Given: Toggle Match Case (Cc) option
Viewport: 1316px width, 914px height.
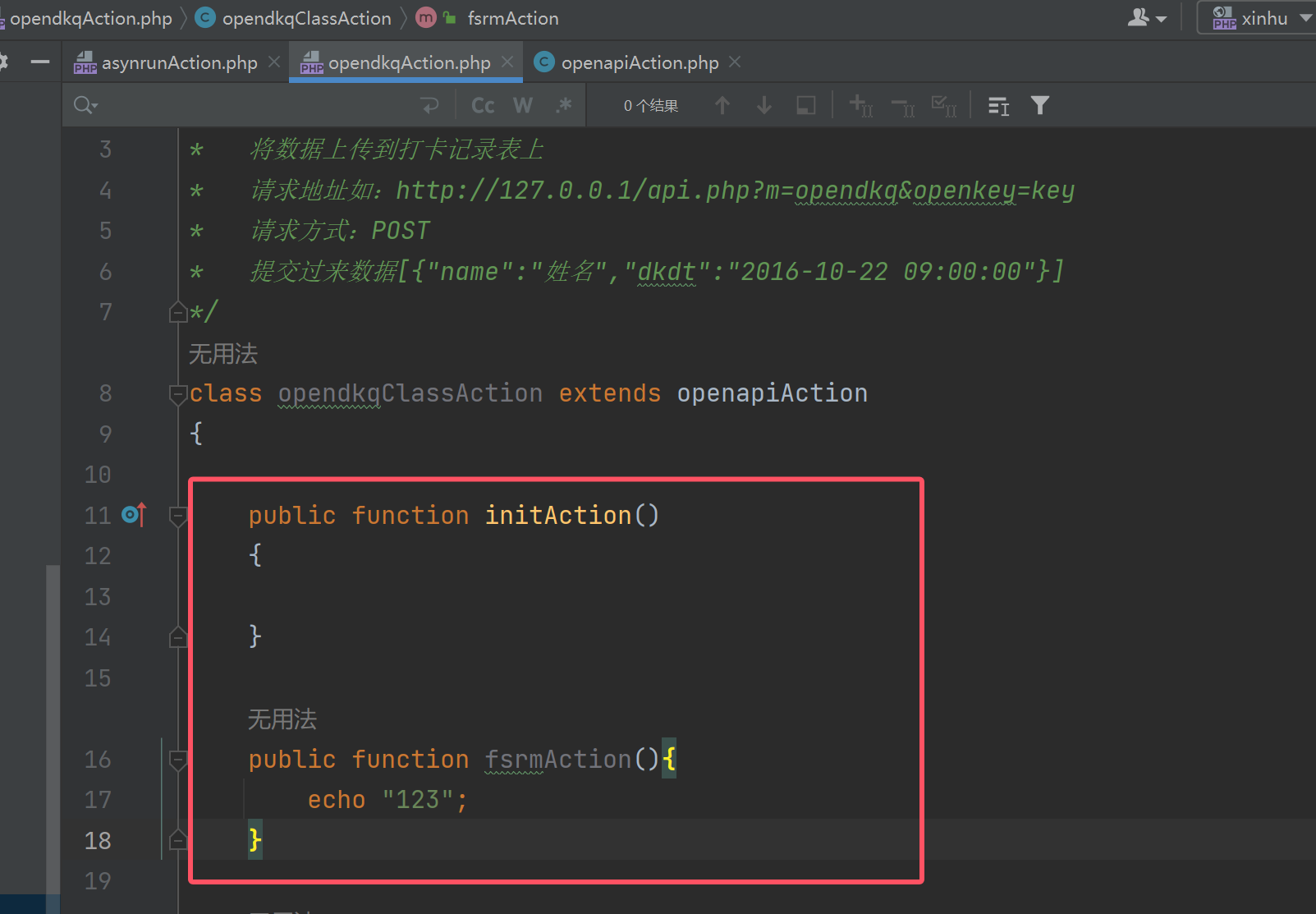Looking at the screenshot, I should 483,105.
